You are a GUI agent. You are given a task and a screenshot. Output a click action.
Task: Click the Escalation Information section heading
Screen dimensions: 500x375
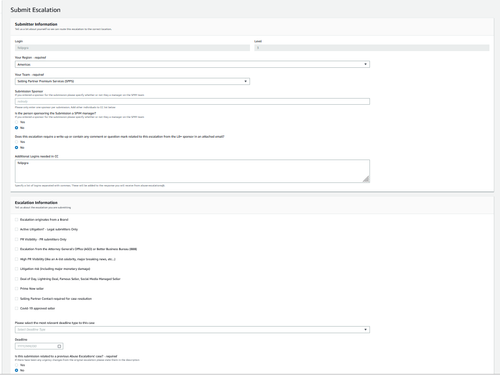click(x=36, y=203)
